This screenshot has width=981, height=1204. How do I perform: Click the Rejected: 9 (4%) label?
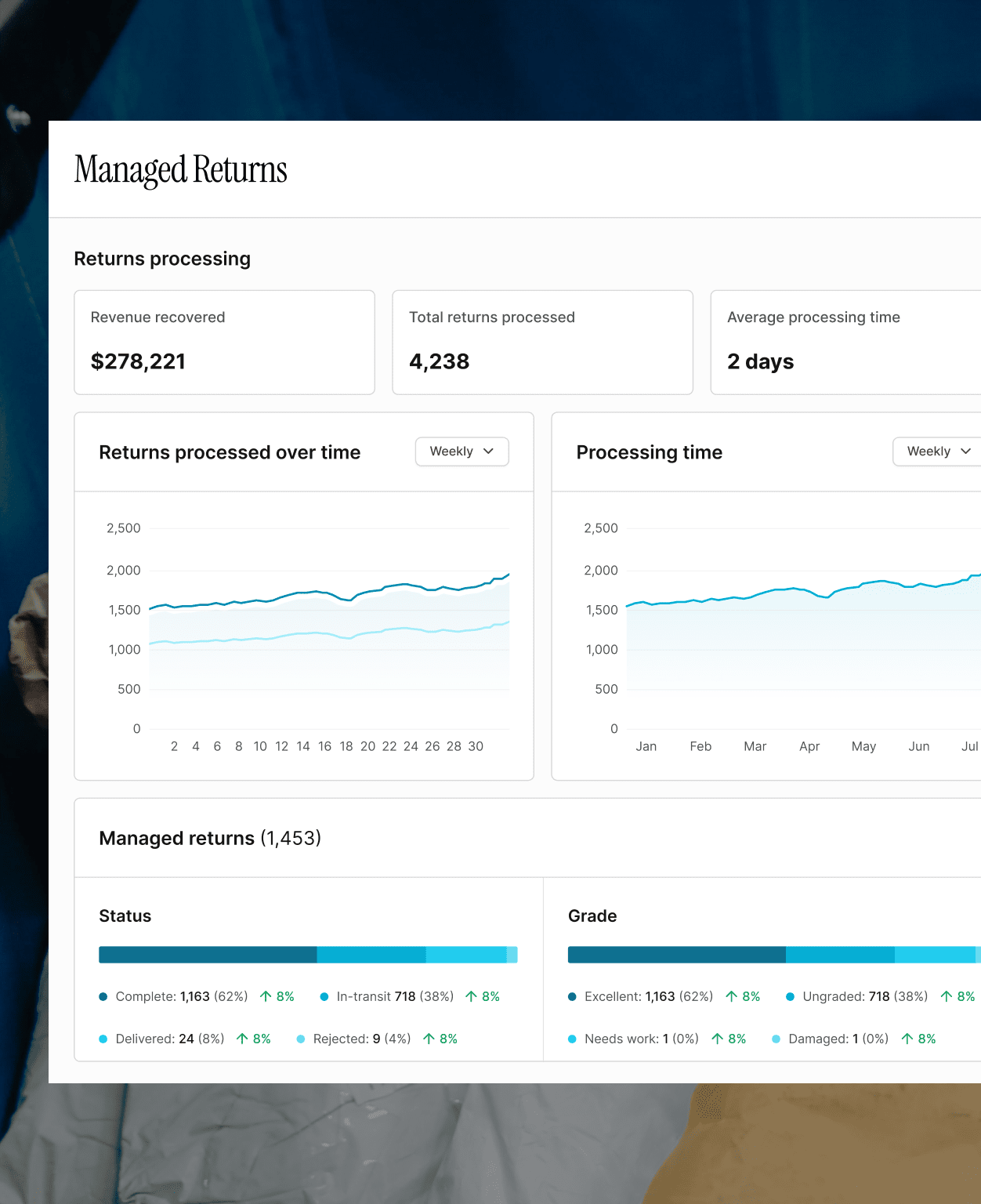pos(362,1039)
